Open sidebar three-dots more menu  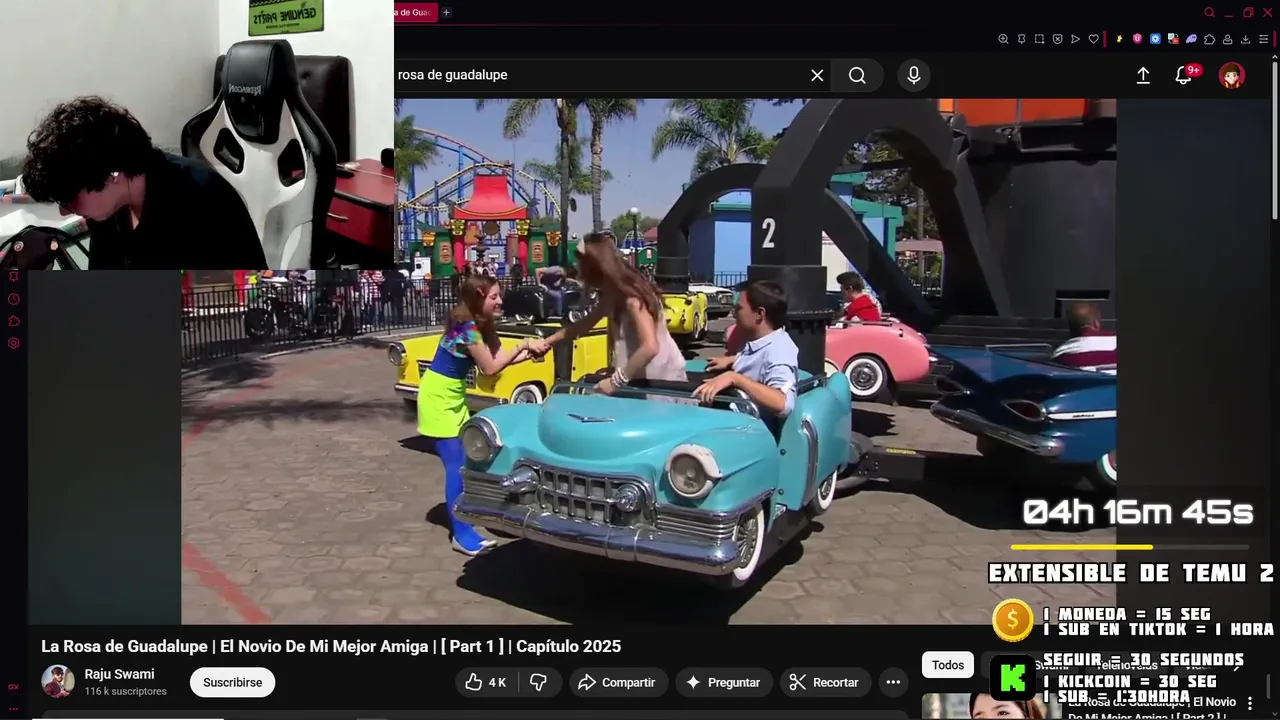[x=14, y=708]
